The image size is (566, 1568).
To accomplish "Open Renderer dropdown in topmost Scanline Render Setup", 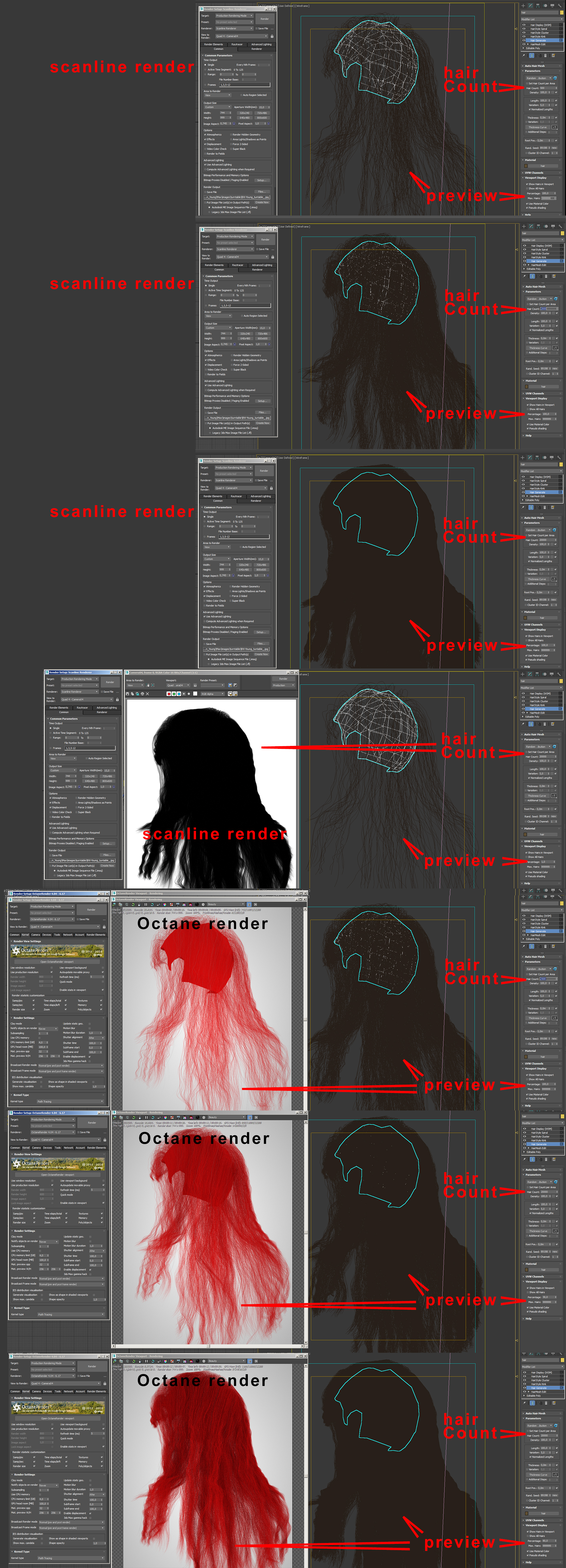I will coord(234,29).
